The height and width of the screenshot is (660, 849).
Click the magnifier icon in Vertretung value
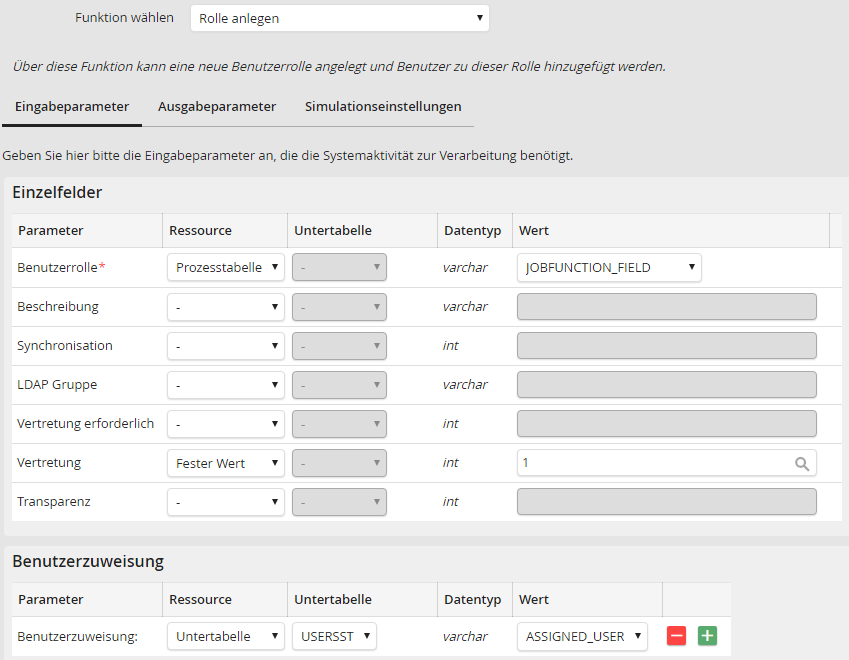(x=801, y=463)
